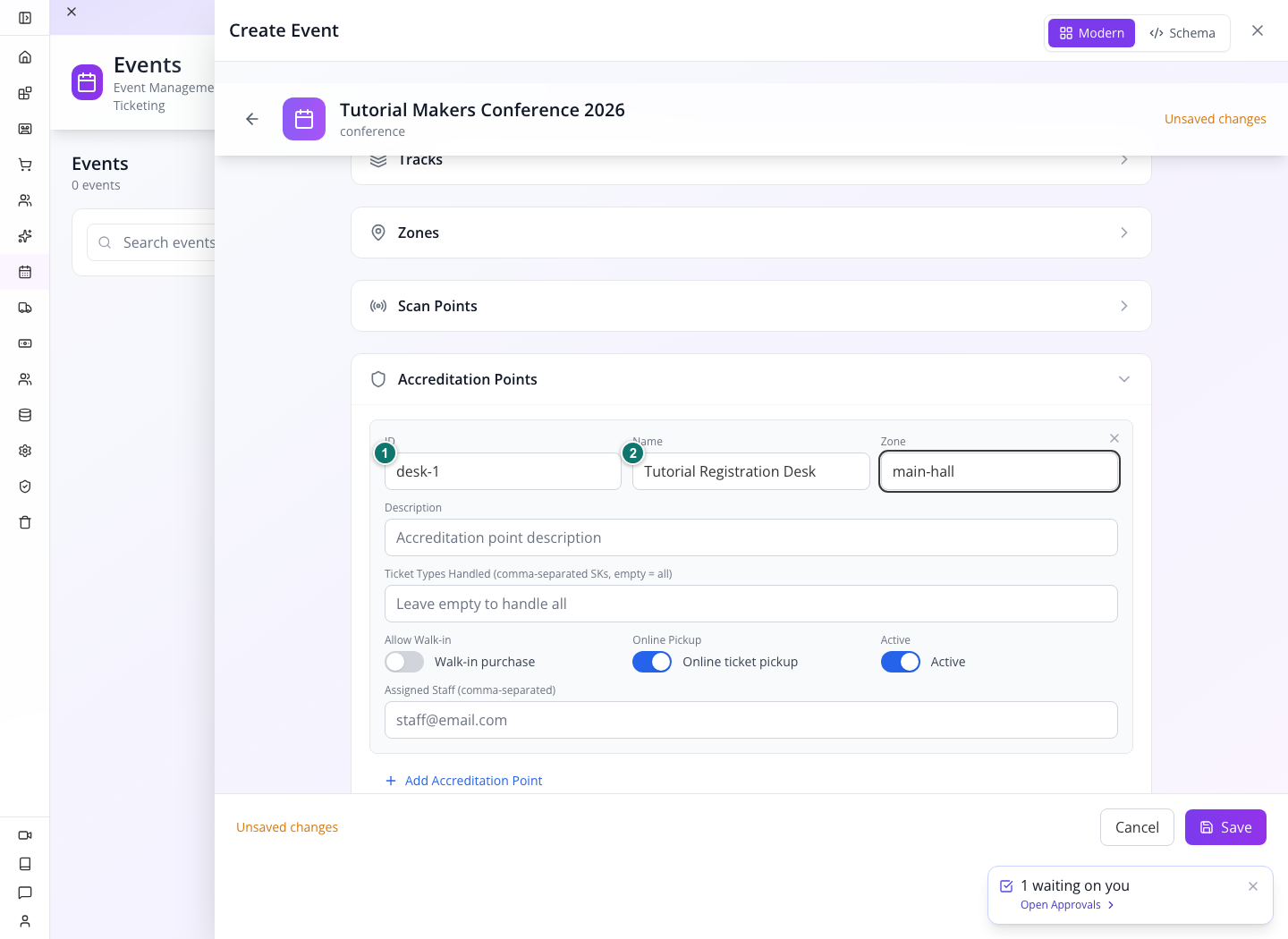
Task: Expand the Tracks section
Action: 751,161
